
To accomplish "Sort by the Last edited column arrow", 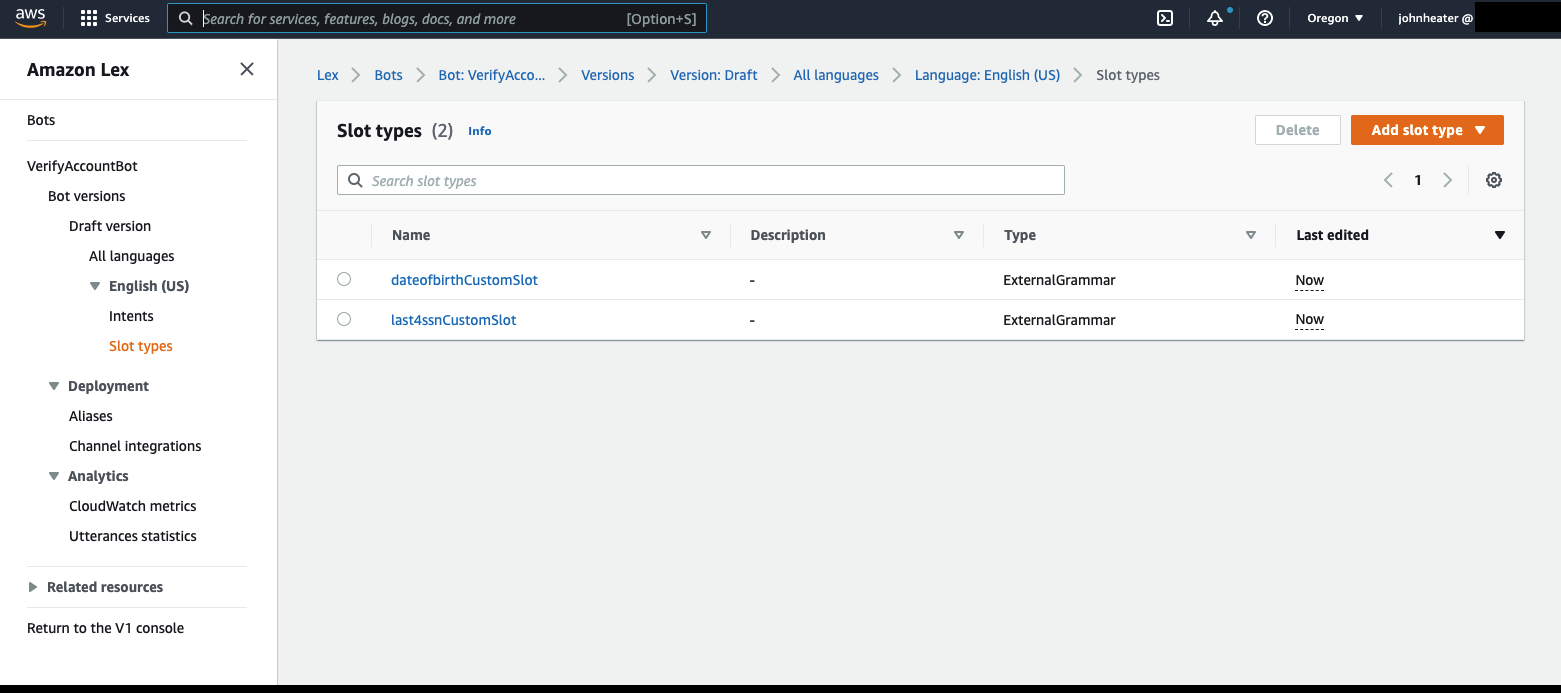I will [1499, 235].
